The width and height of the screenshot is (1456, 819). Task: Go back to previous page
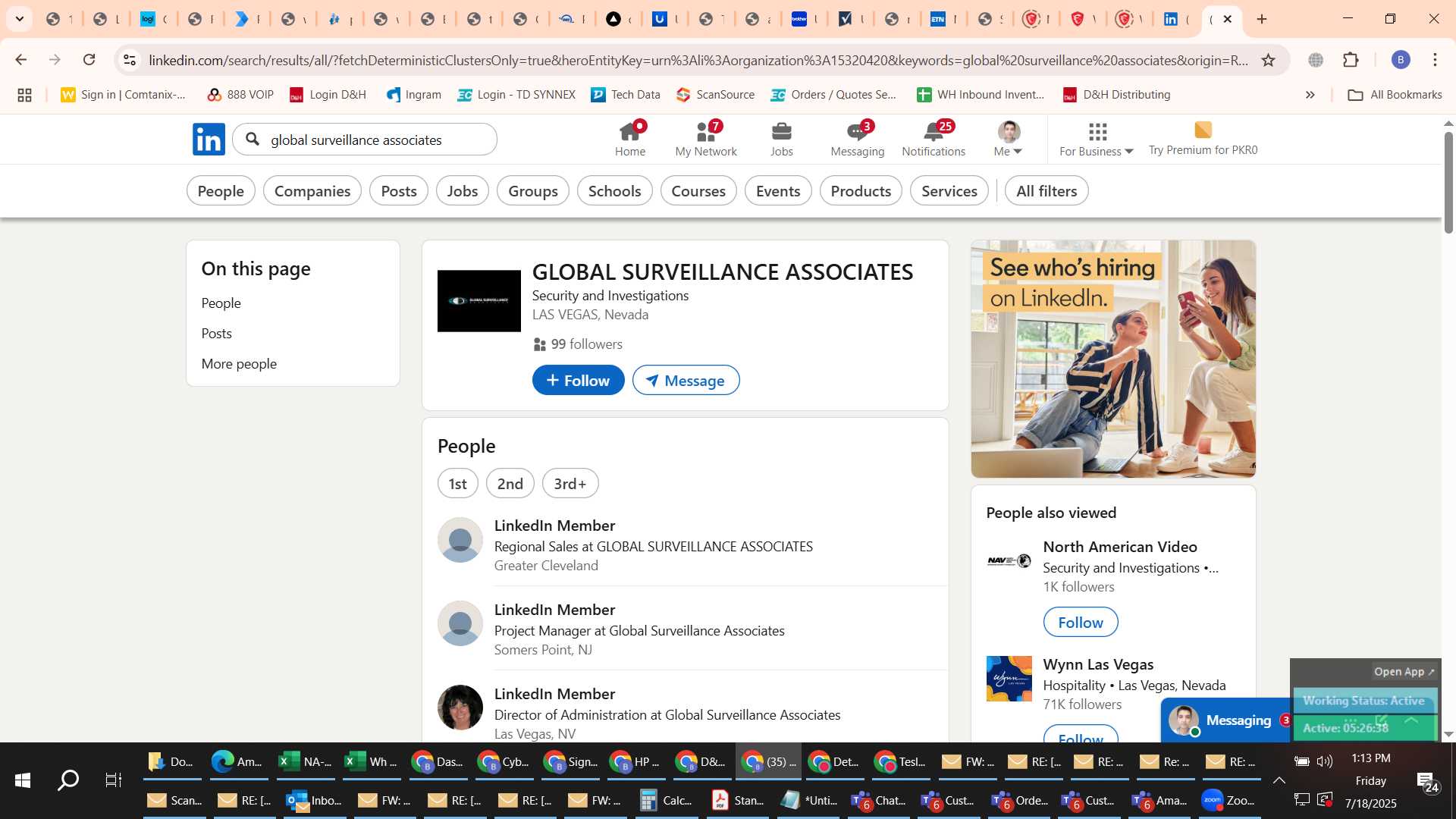coord(20,60)
